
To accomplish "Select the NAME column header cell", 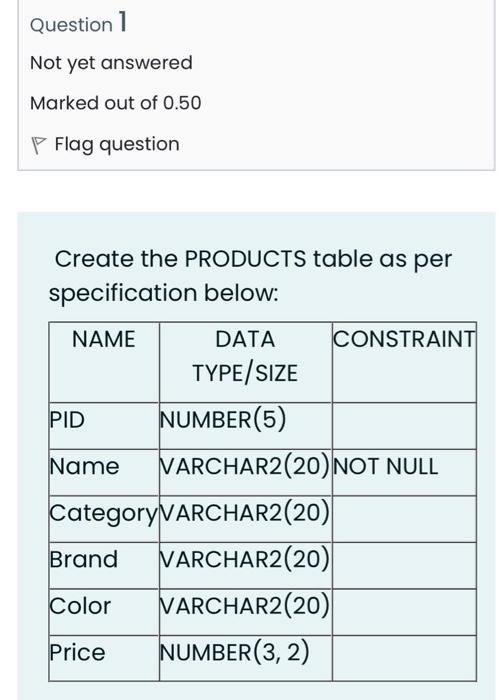I will coord(104,362).
